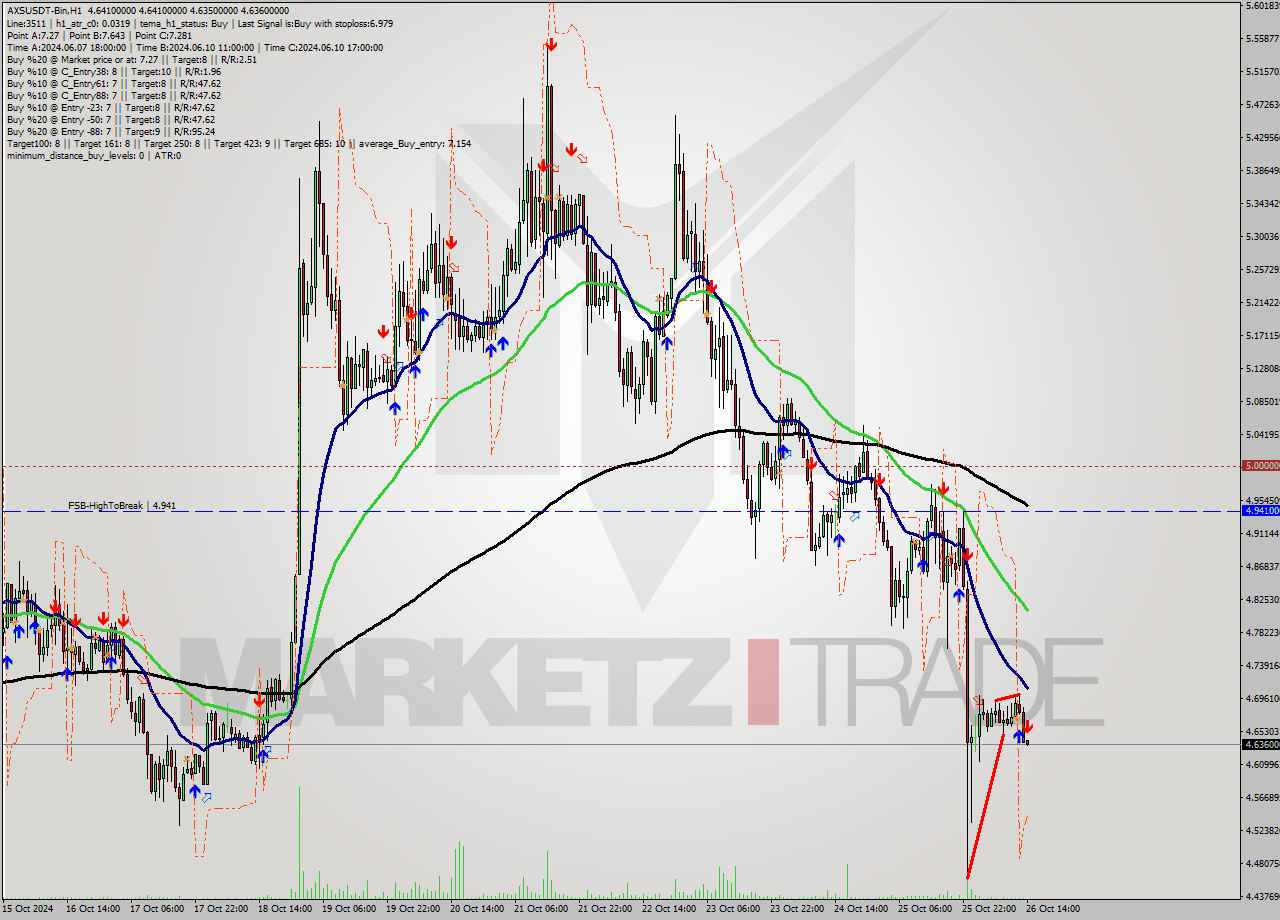Click the '24 Oct 14:00' time axis label
The width and height of the screenshot is (1280, 920).
[x=860, y=909]
